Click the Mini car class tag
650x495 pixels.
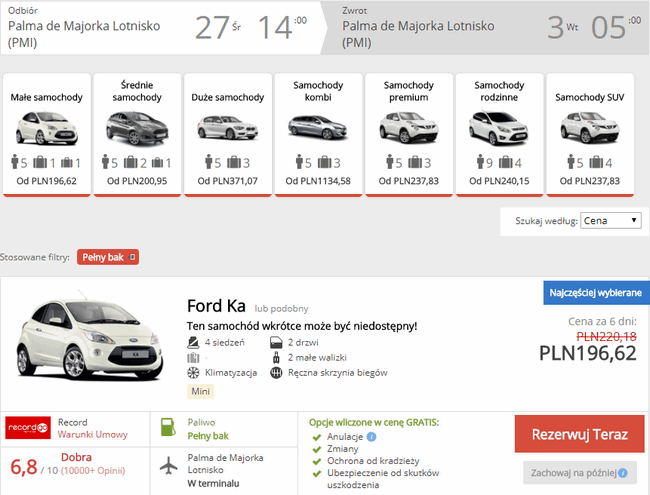pyautogui.click(x=201, y=391)
